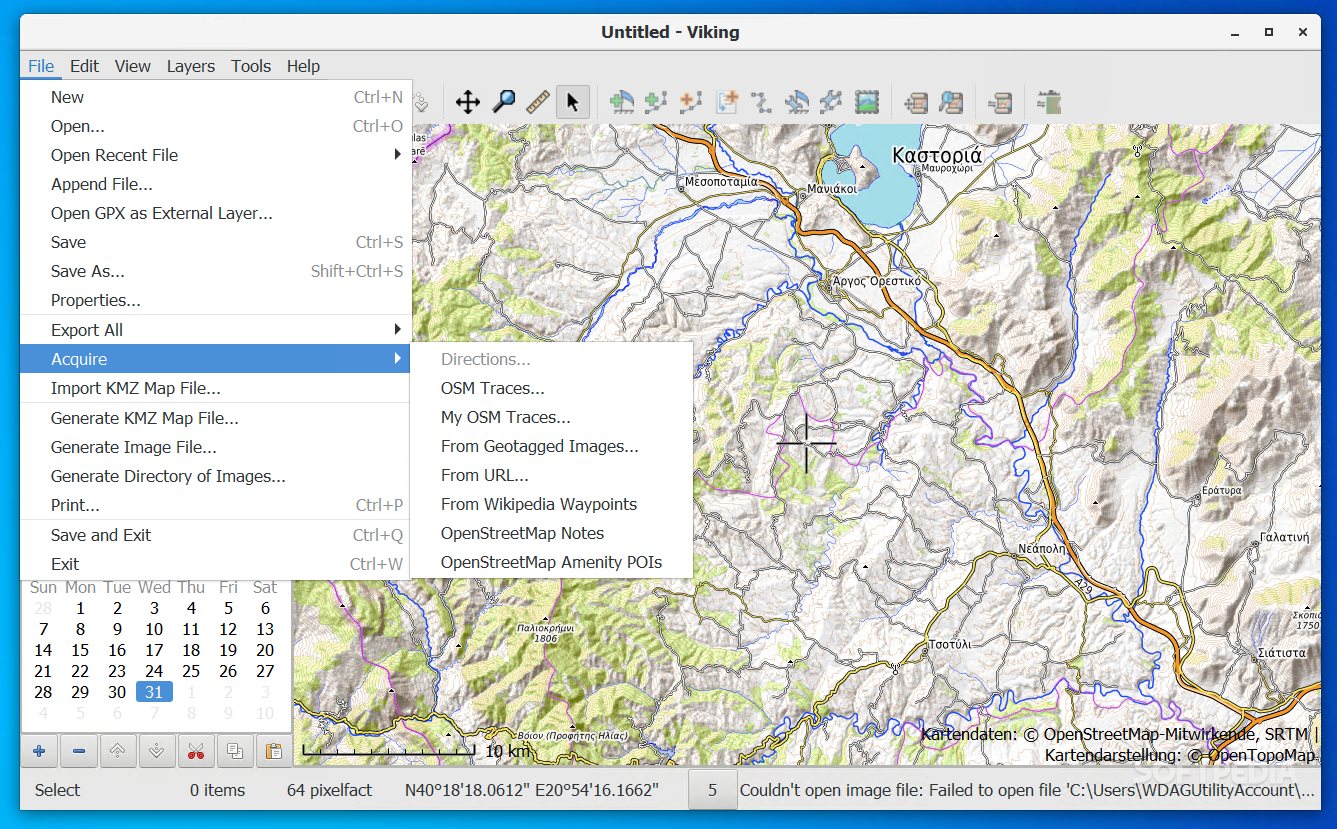Choose Print... from File menu
The width and height of the screenshot is (1337, 829).
pos(216,505)
